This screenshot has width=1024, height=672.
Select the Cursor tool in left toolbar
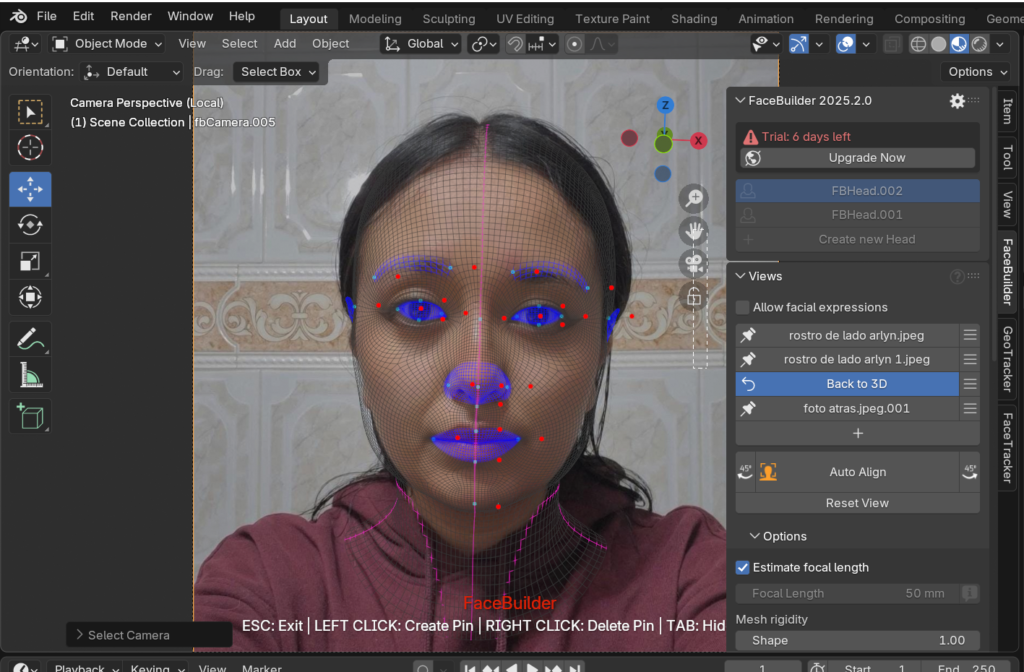pos(30,148)
